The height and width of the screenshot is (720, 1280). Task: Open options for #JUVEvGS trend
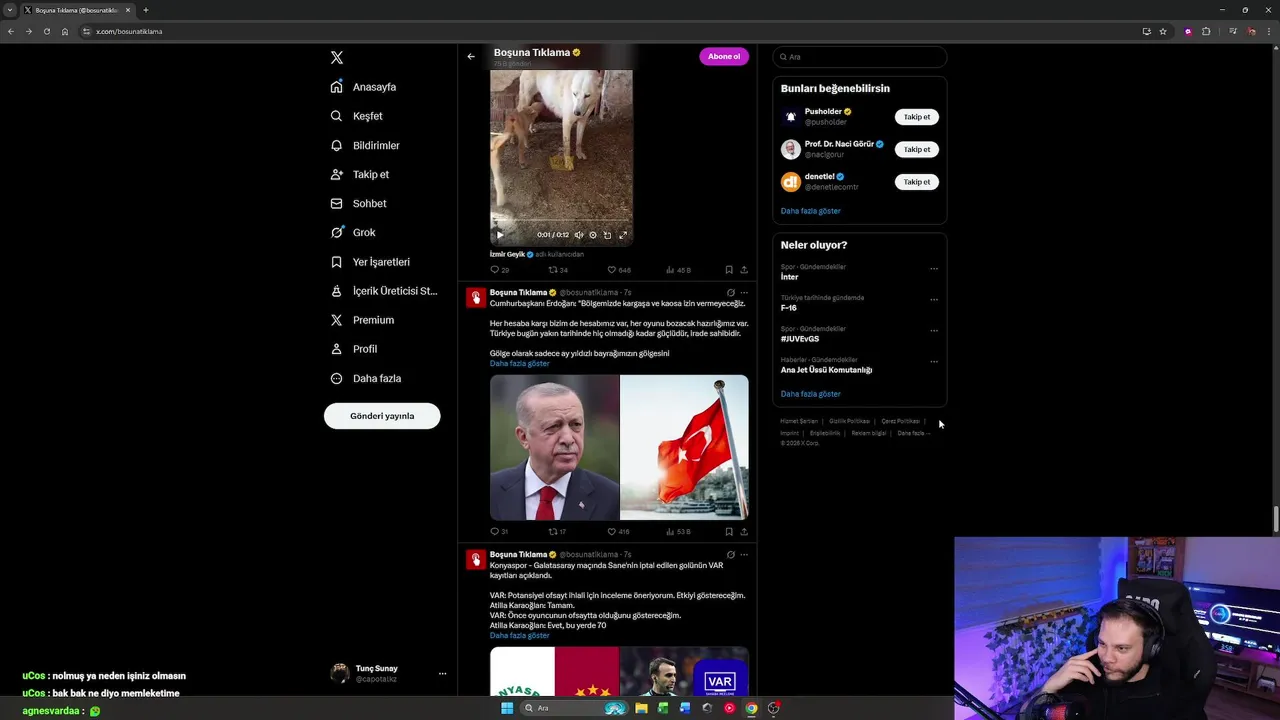pos(934,330)
